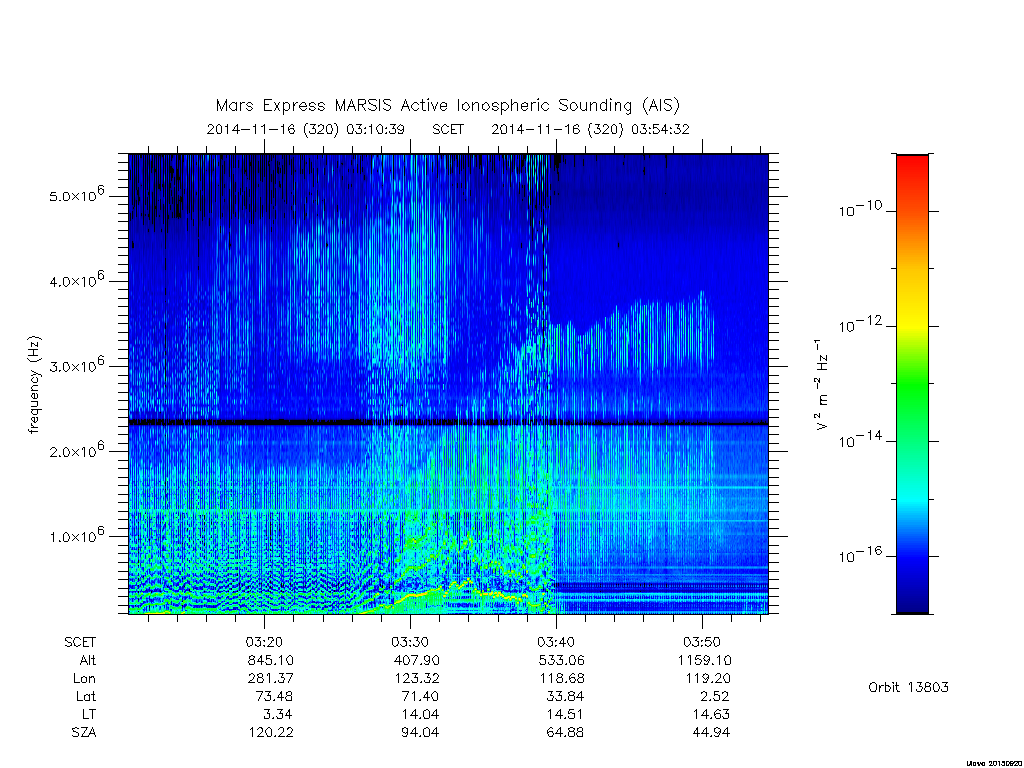
Task: Click the start timestamp 2014-11-16 03:10:39
Action: click(306, 129)
